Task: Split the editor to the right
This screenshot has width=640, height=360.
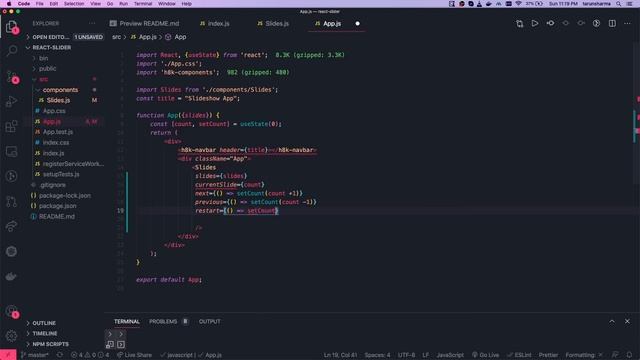Action: tap(612, 24)
